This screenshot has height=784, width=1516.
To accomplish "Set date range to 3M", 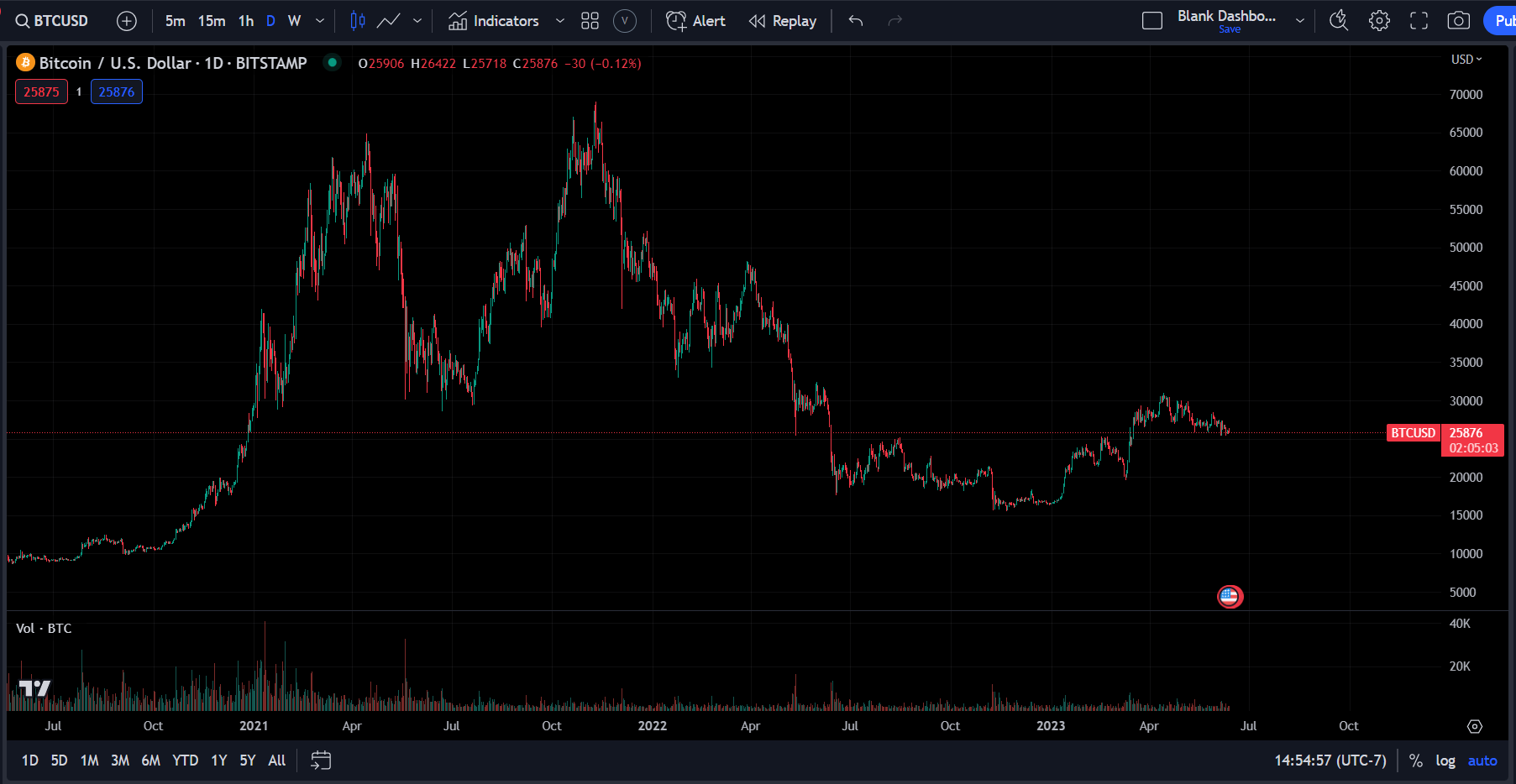I will 120,760.
